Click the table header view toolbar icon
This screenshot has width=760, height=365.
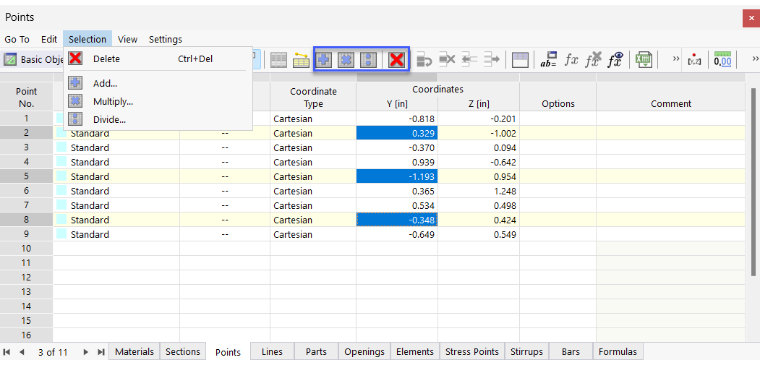coord(520,60)
